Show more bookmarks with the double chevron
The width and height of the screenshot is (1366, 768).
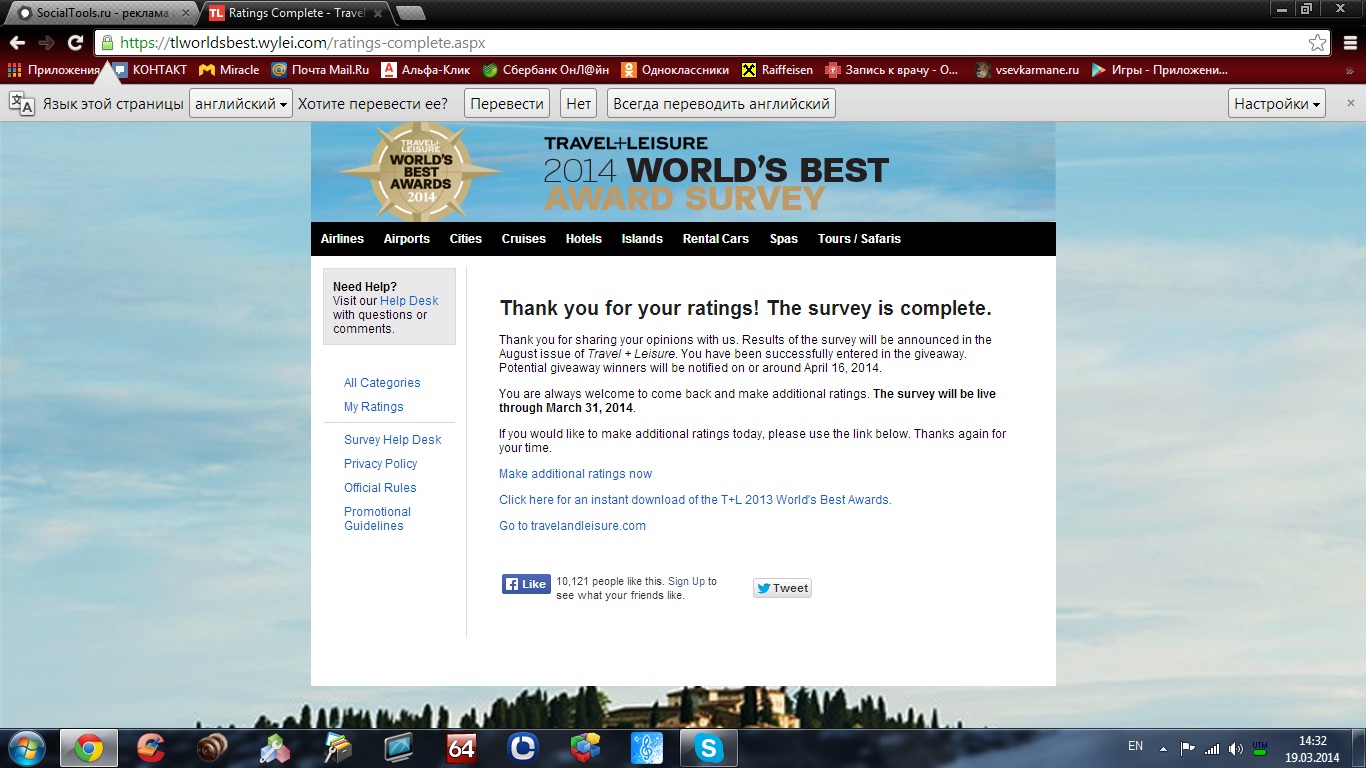pyautogui.click(x=1350, y=70)
